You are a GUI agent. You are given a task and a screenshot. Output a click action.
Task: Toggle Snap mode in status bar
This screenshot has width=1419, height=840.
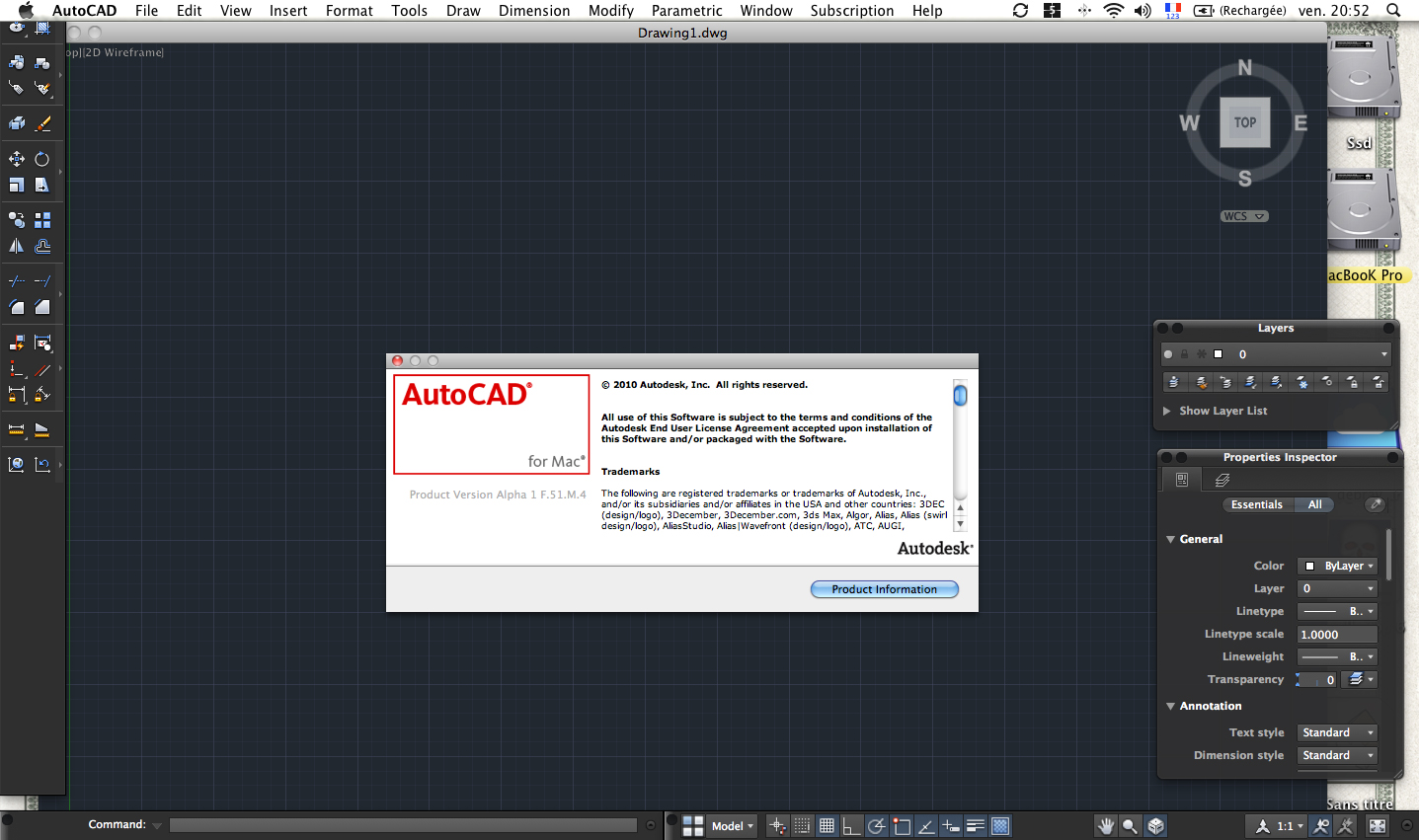803,826
